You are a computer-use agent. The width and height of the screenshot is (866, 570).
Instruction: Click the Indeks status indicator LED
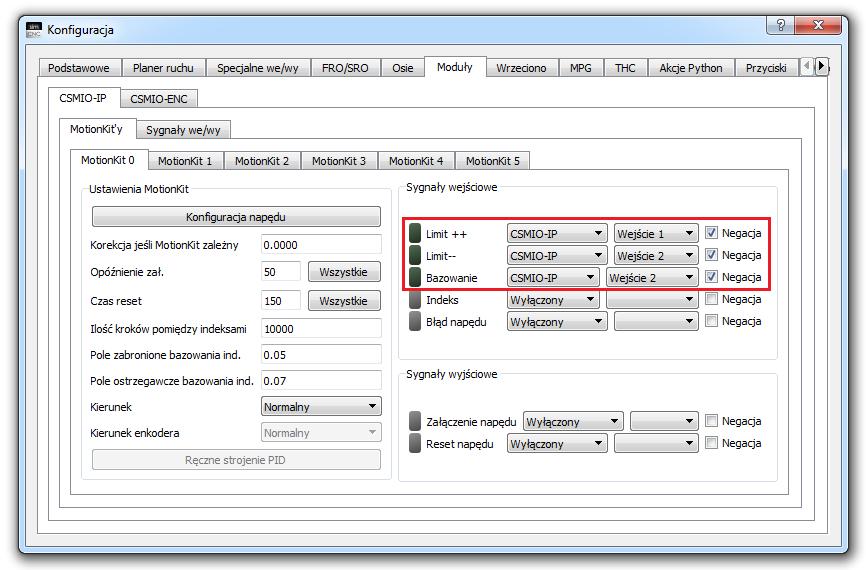click(415, 299)
